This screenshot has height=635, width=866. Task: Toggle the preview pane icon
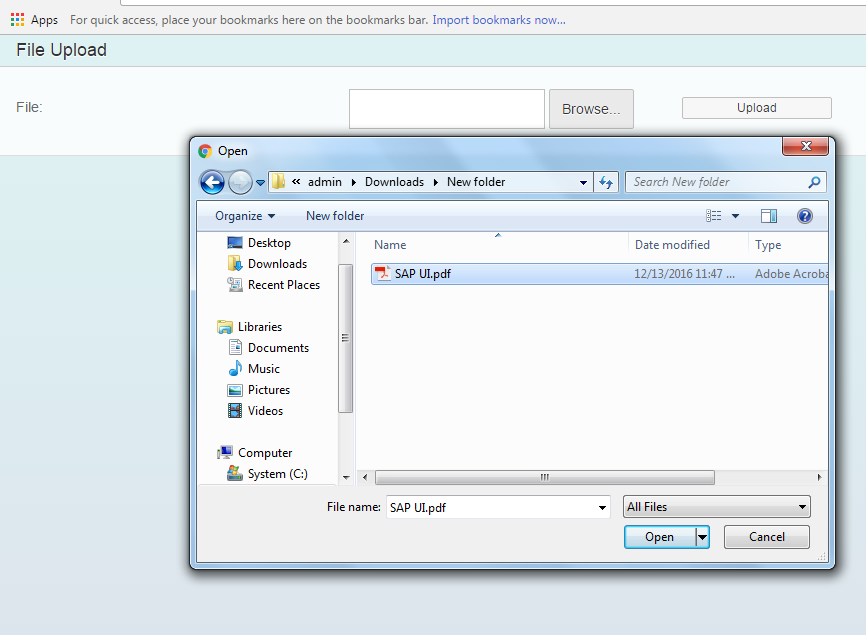pos(769,216)
